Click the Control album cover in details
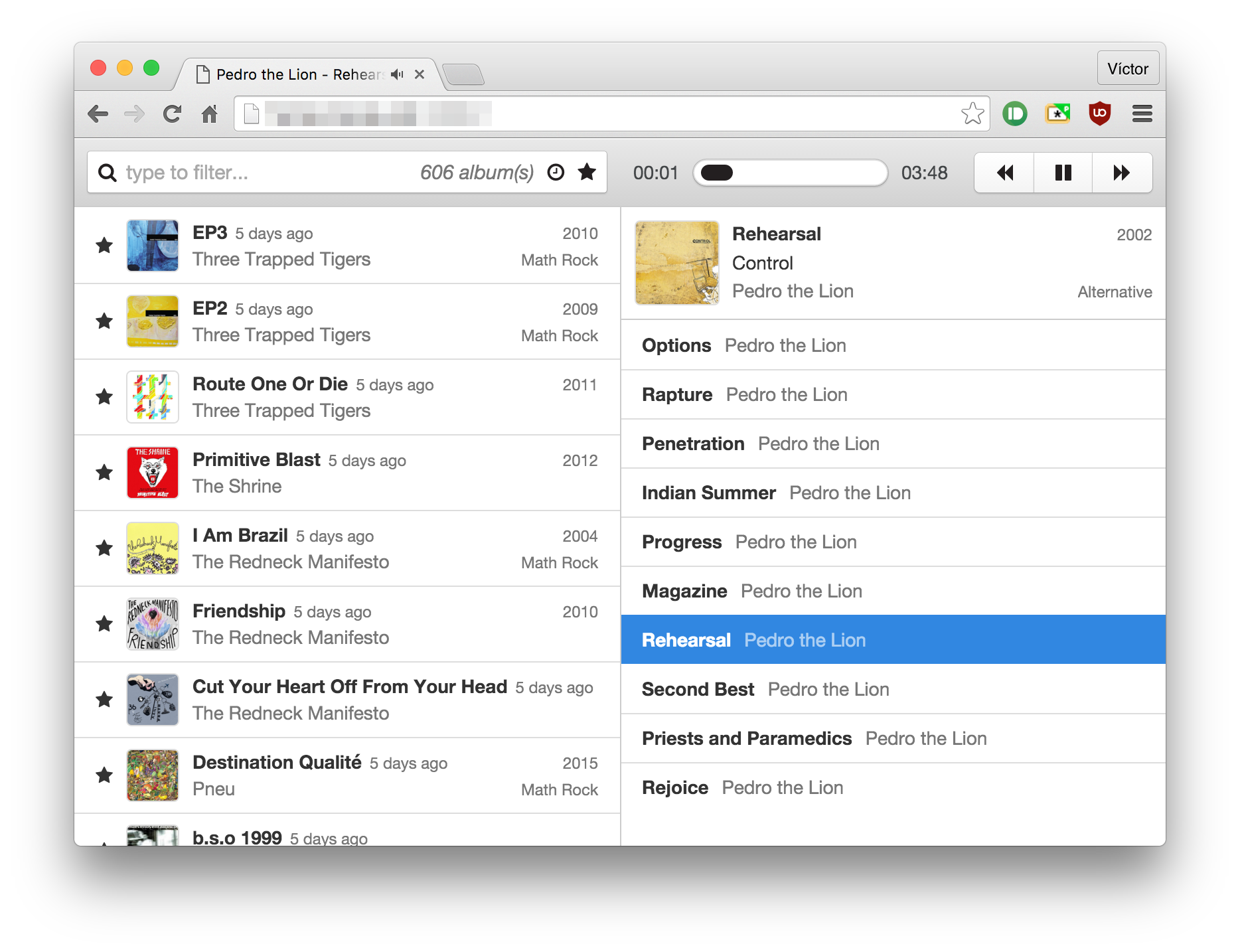Image resolution: width=1240 pixels, height=952 pixels. [x=677, y=263]
